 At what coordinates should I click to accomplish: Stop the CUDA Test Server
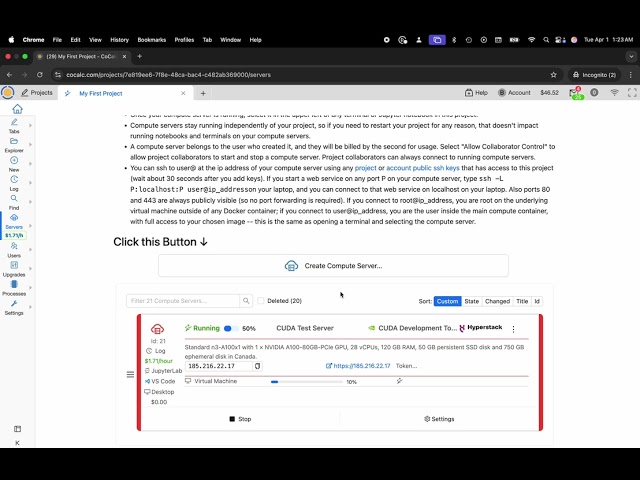click(240, 419)
